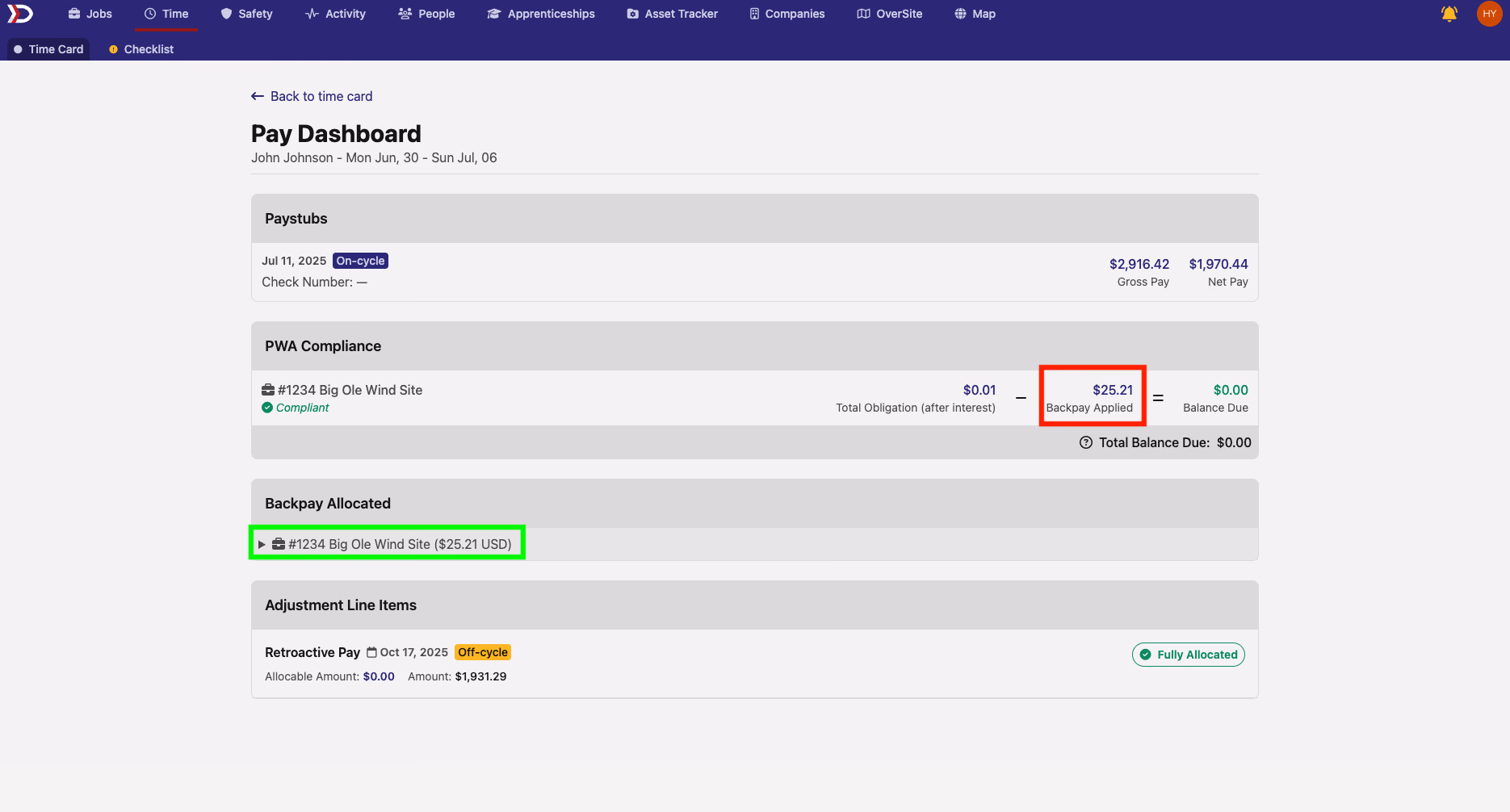The image size is (1510, 812).
Task: Open the OverSite section
Action: tap(890, 14)
